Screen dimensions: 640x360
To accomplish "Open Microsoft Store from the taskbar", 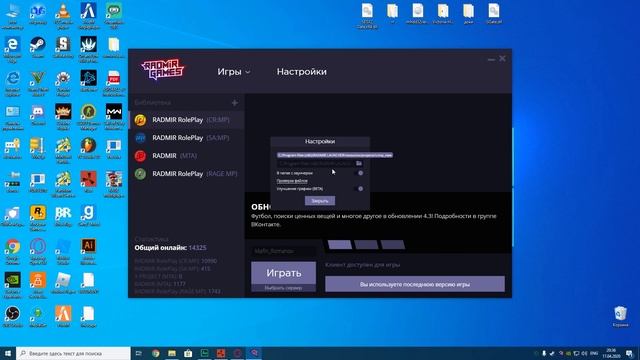I will (x=188, y=353).
